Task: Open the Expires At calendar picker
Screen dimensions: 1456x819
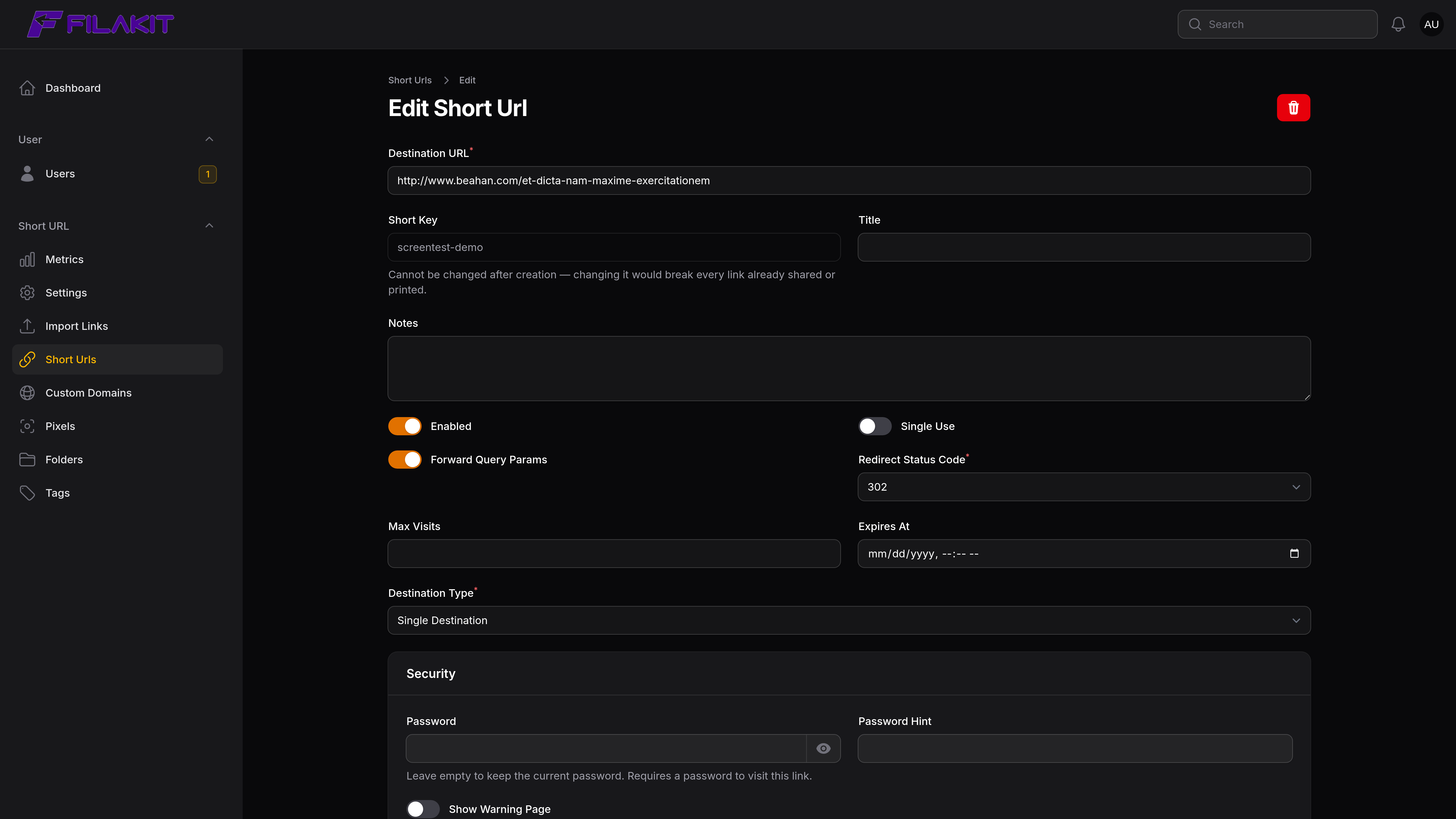Action: 1294,553
